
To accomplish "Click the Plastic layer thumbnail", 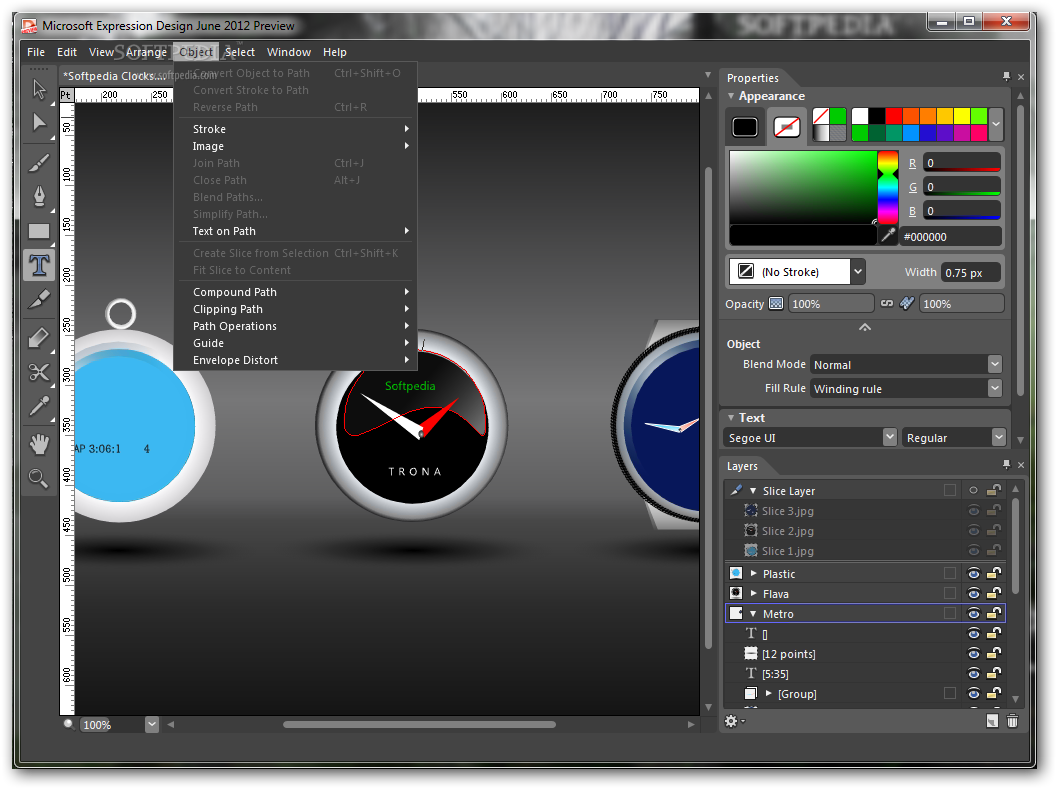I will click(736, 573).
